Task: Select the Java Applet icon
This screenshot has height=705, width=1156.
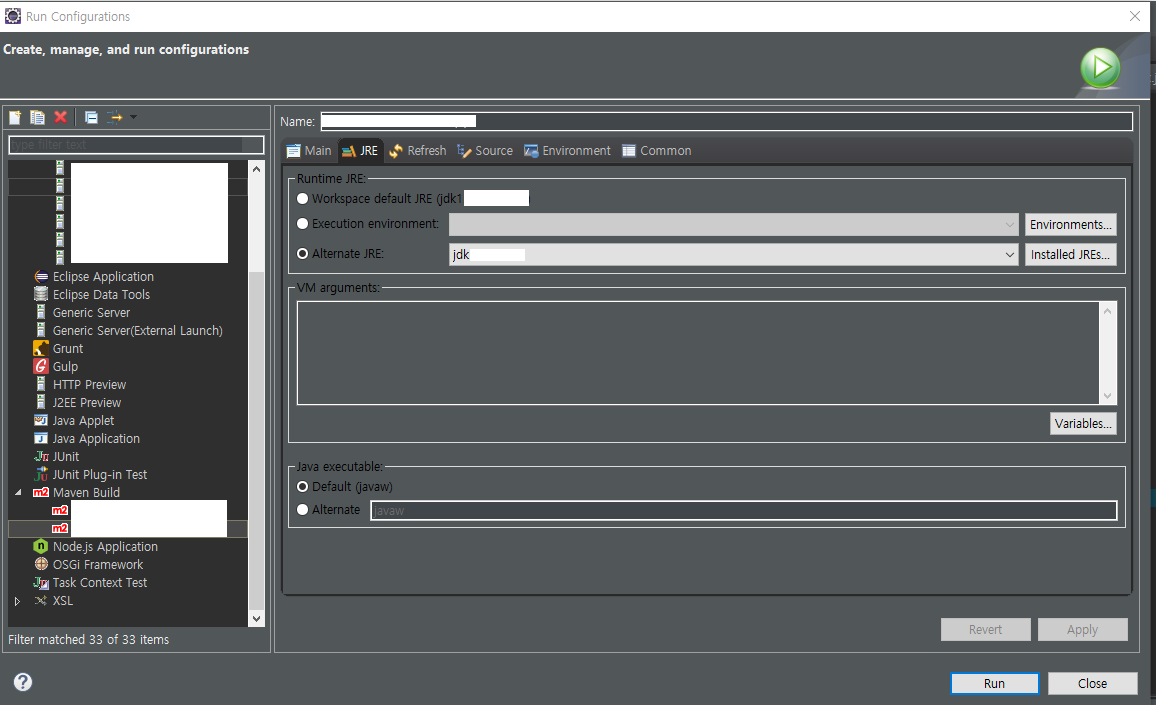Action: point(41,420)
